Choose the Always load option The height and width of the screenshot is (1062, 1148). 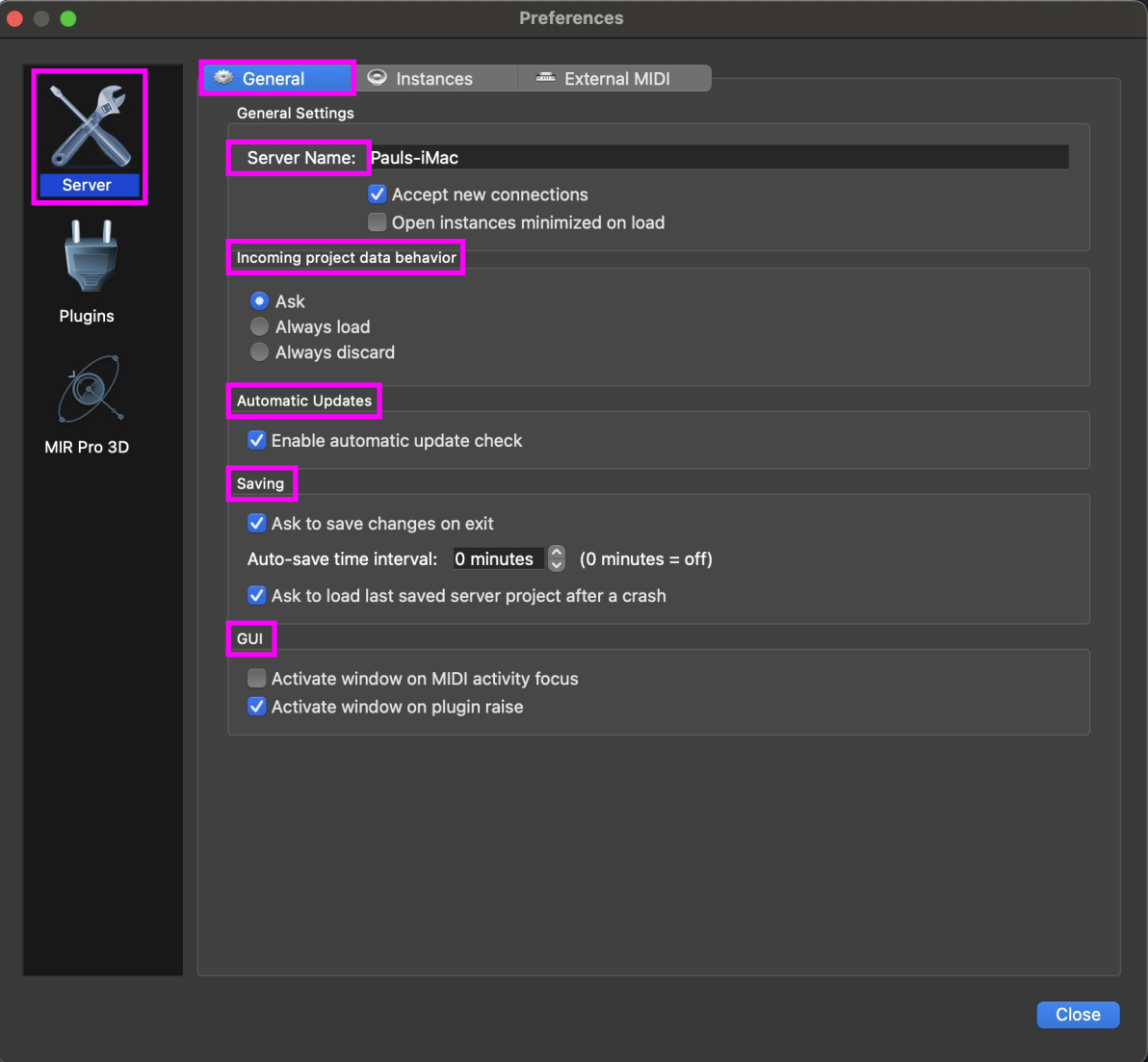click(x=259, y=327)
